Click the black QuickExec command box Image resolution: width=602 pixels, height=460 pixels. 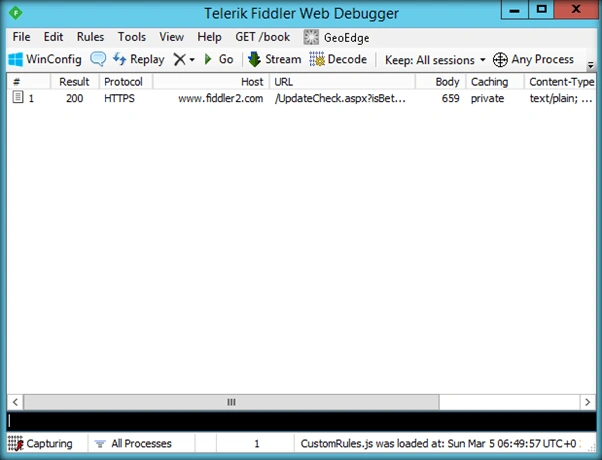tap(301, 421)
